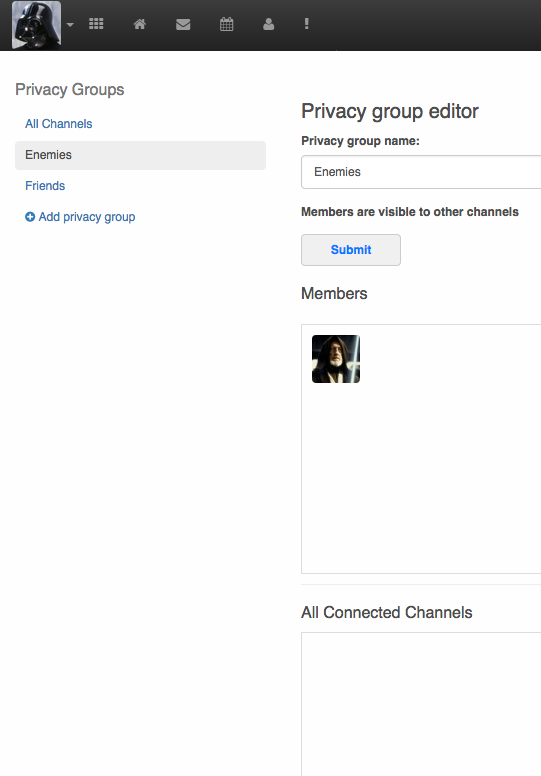Screen dimensions: 541x776
Task: Expand the caret dropdown next to the avatar
Action: 70,24
